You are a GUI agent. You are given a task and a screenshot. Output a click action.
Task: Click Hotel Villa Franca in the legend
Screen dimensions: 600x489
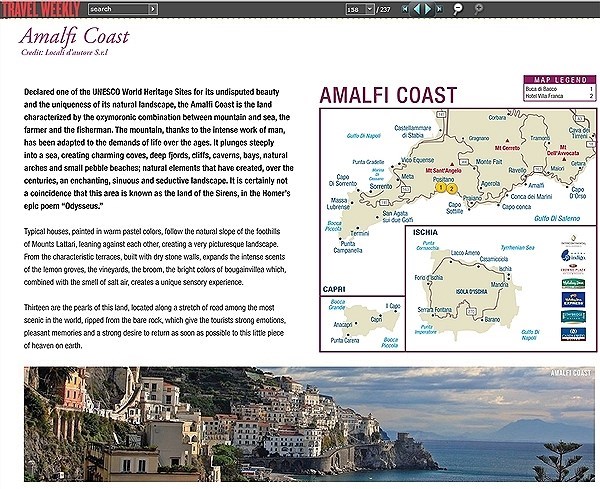click(x=544, y=96)
